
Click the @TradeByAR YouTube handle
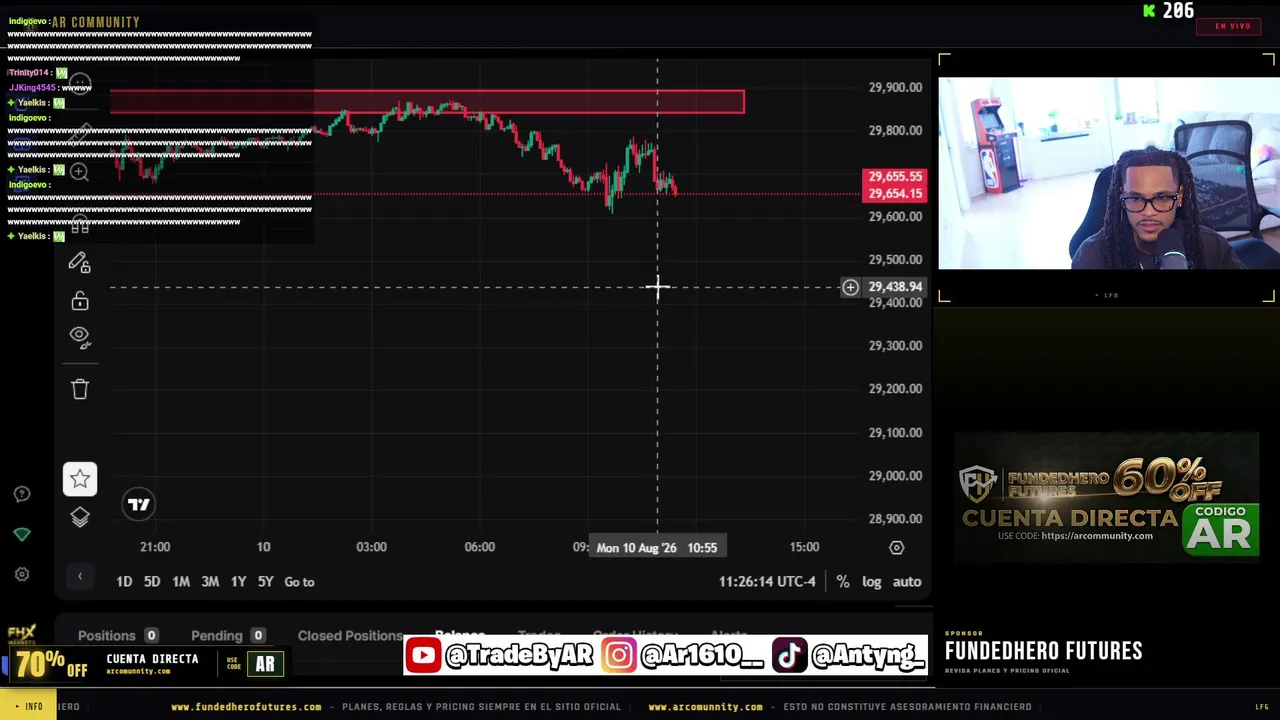[x=518, y=656]
